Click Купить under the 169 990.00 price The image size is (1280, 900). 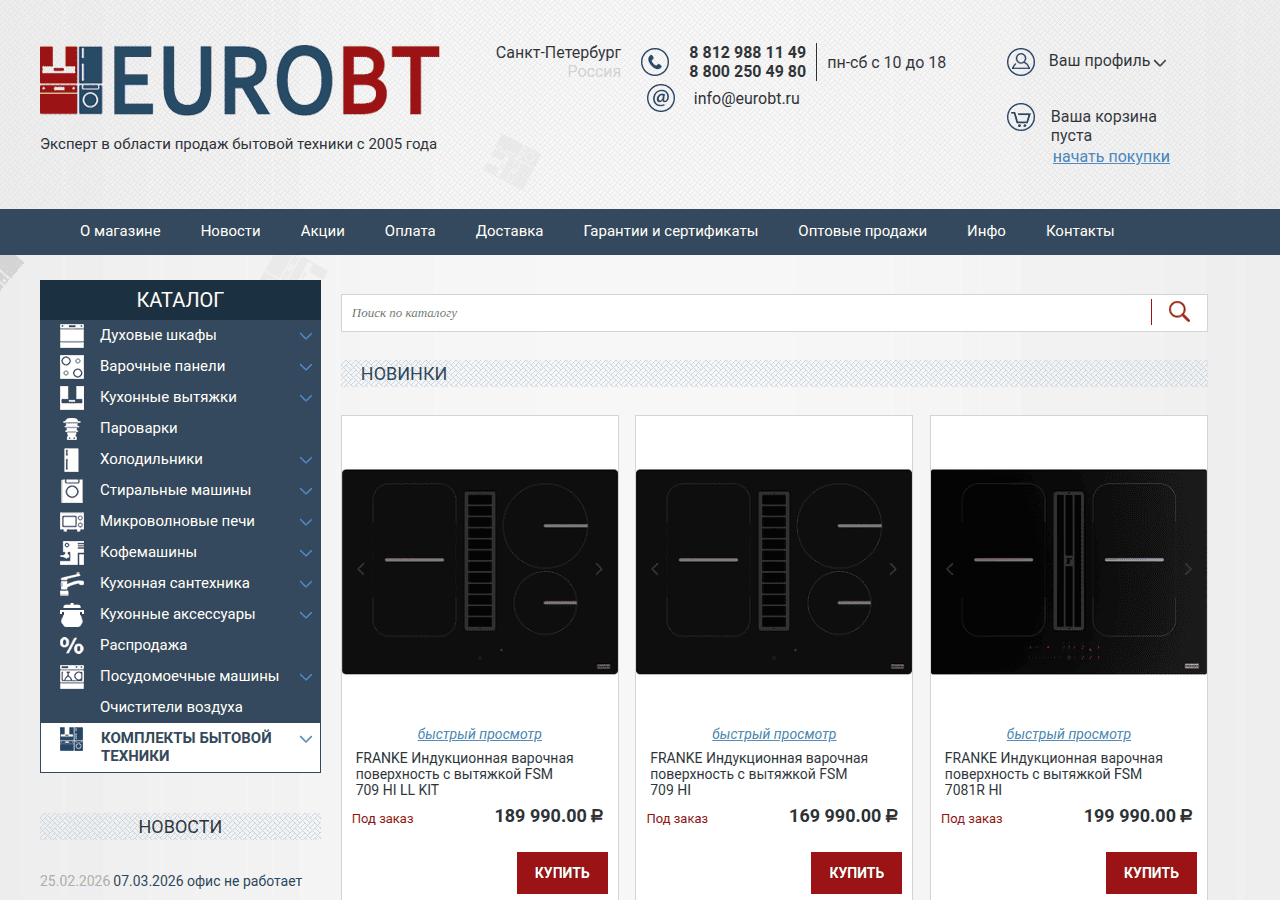click(x=856, y=873)
